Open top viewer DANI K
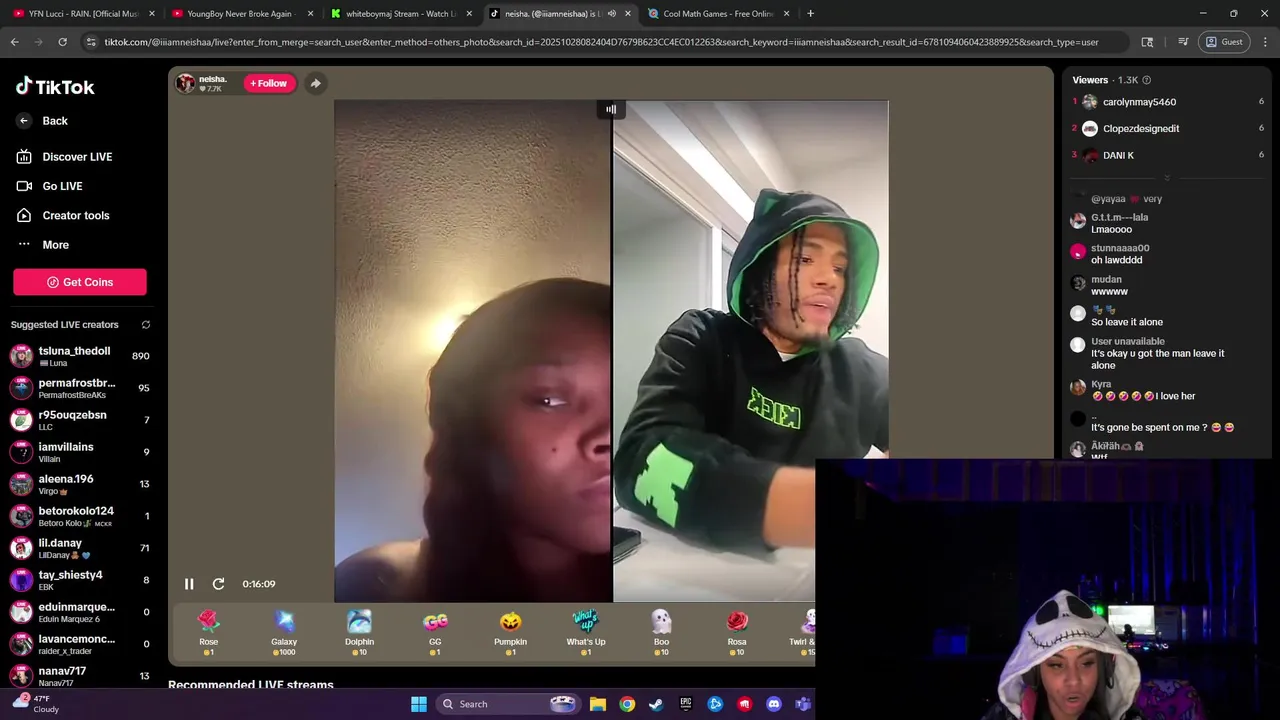This screenshot has width=1280, height=720. coord(1118,156)
